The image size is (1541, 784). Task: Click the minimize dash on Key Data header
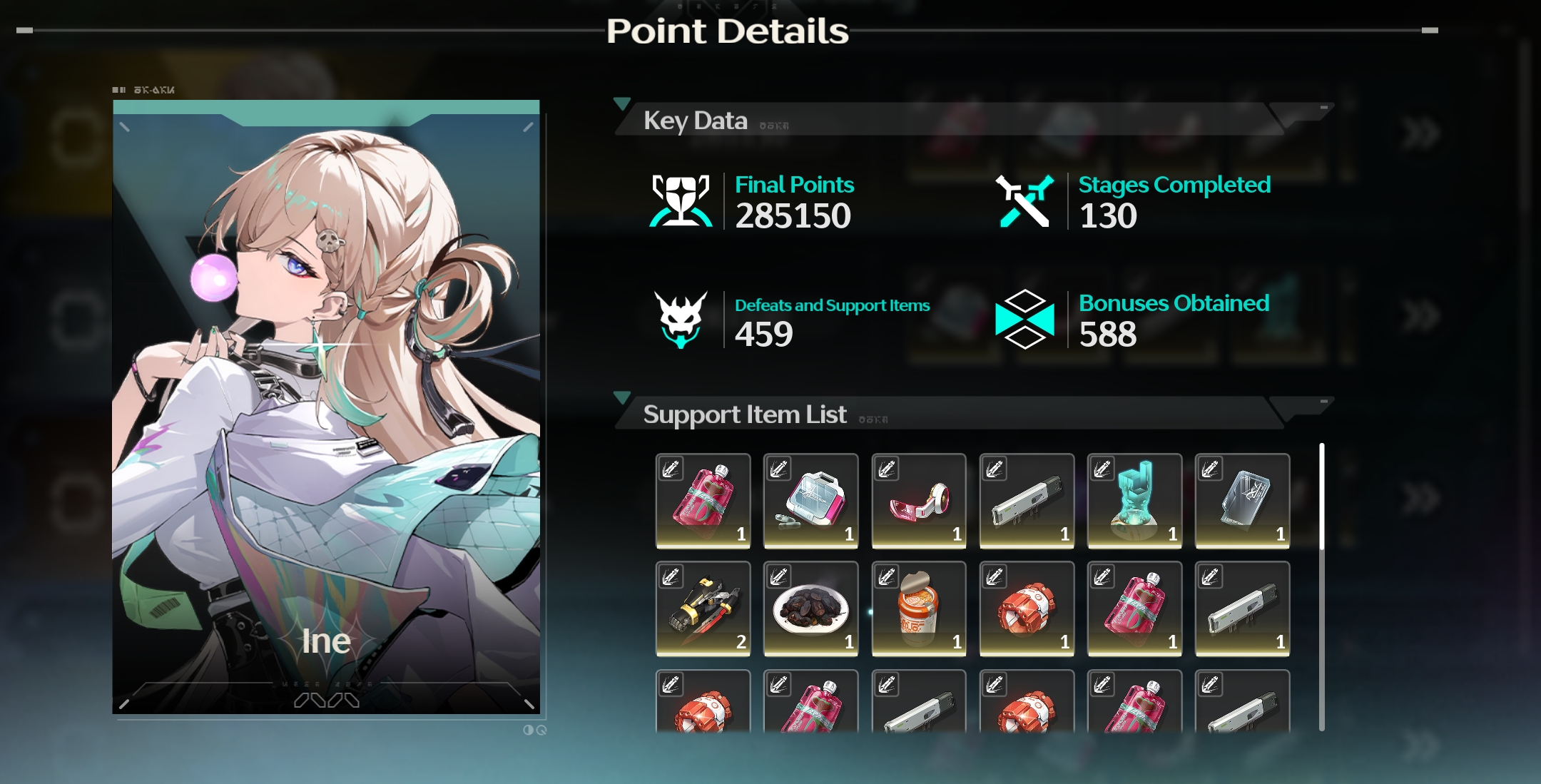click(x=1323, y=108)
